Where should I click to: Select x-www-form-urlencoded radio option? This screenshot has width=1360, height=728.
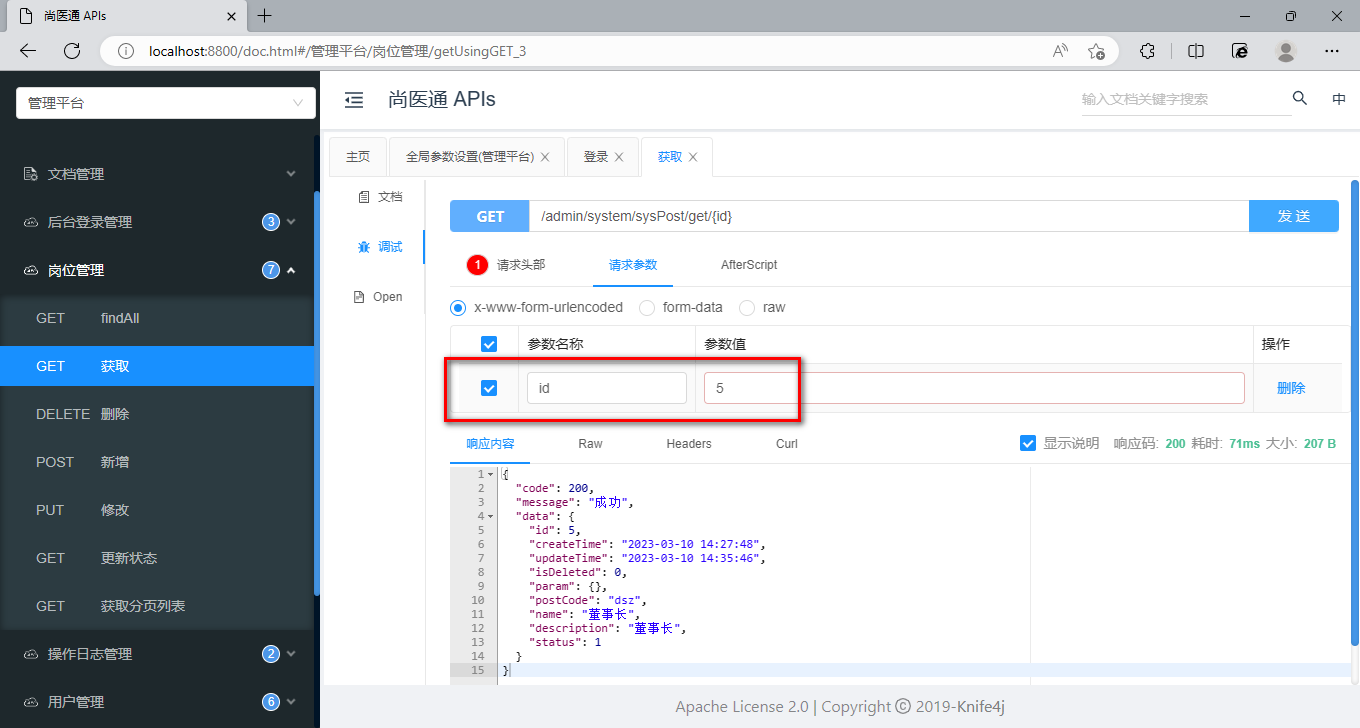pyautogui.click(x=458, y=307)
